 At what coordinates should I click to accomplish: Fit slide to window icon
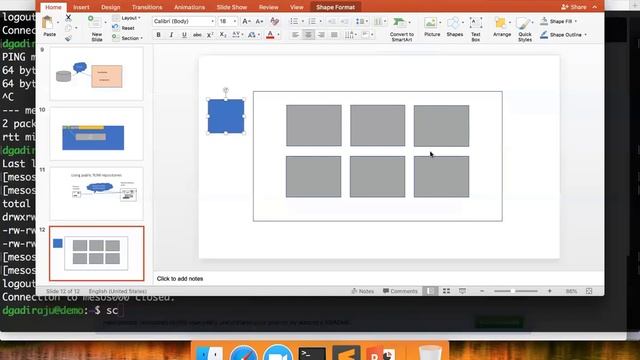[589, 291]
